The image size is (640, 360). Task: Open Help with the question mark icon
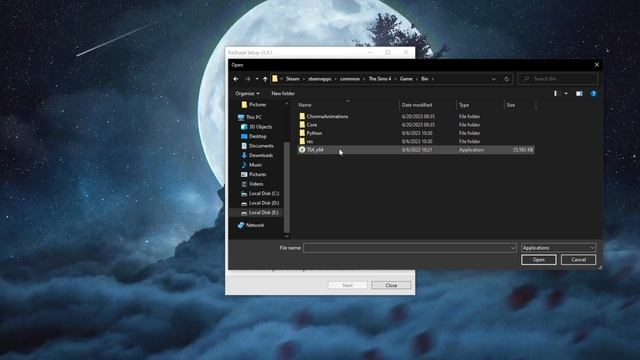tap(593, 93)
